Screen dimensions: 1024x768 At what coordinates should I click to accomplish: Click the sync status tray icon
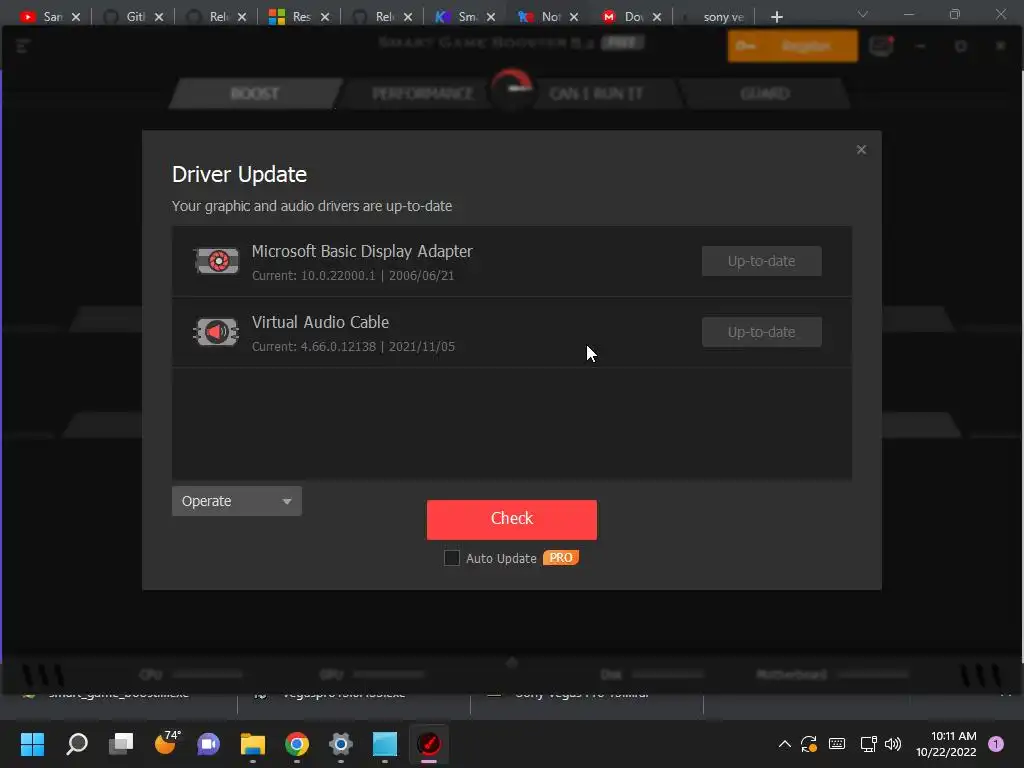(809, 744)
